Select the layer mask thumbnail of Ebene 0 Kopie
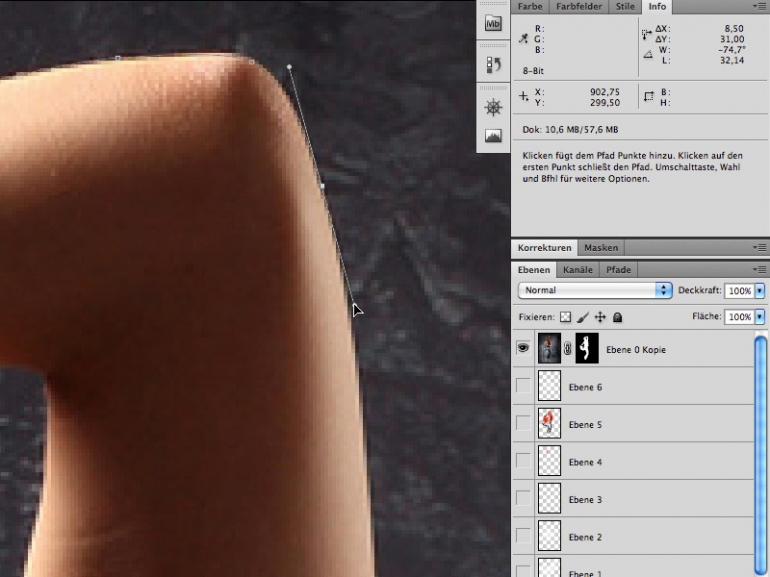 [587, 348]
